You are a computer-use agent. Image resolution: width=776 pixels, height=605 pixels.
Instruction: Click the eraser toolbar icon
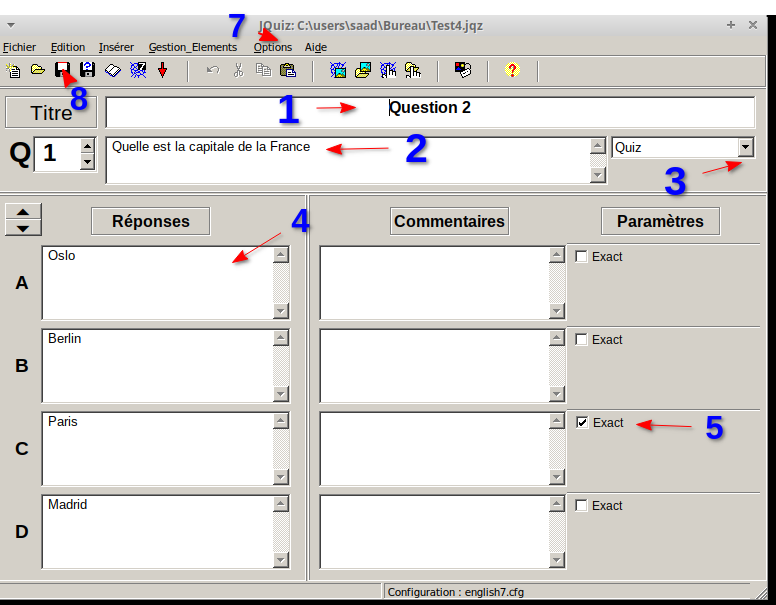[113, 70]
